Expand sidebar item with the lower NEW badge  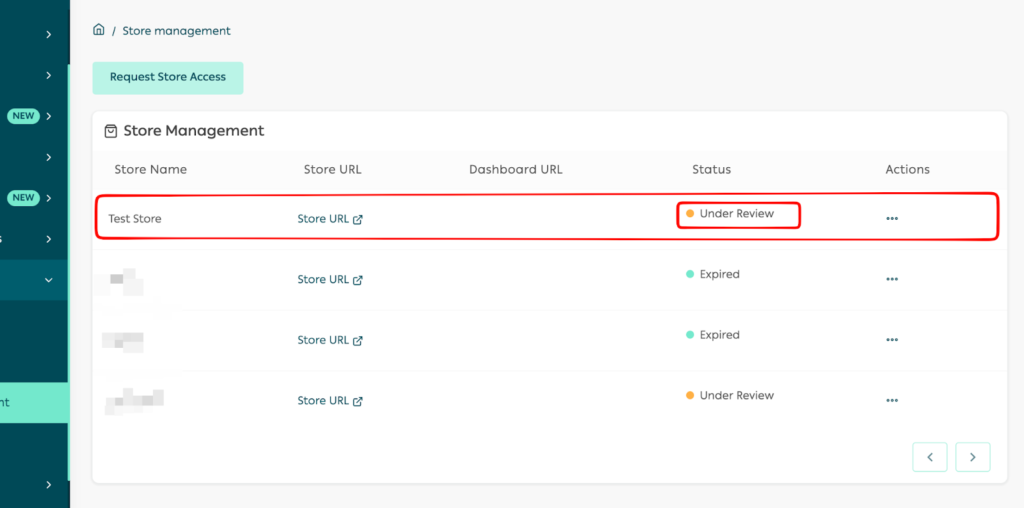(x=49, y=198)
